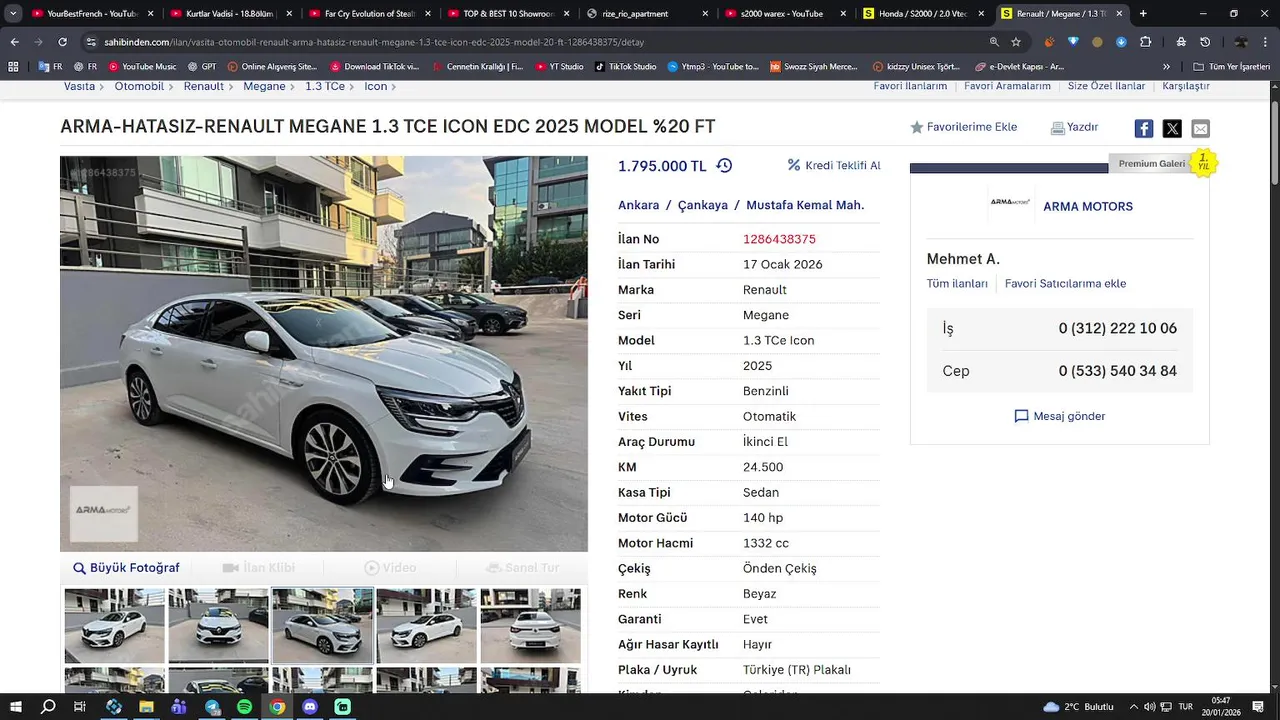Viewport: 1280px width, 720px height.
Task: Open the tab search dropdown in Chrome
Action: (14, 14)
